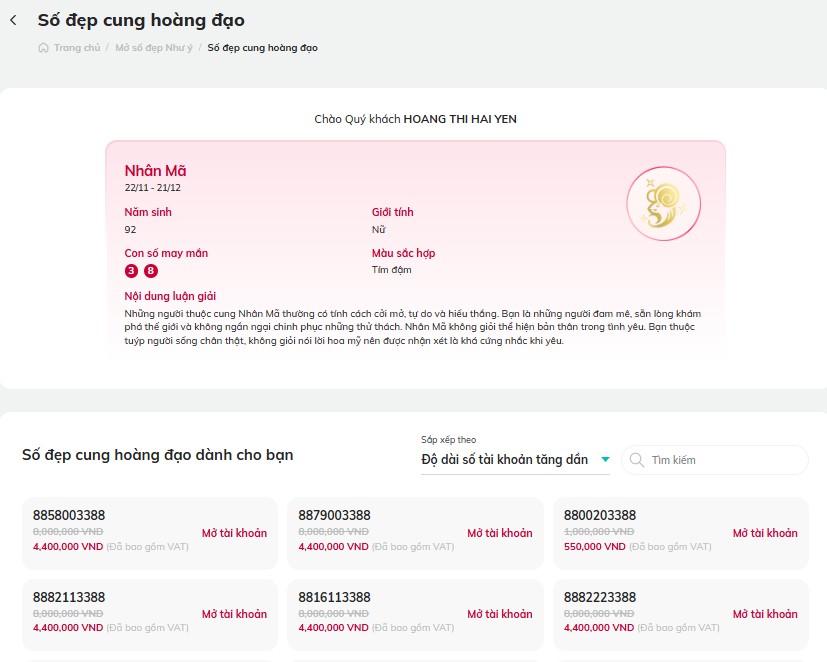This screenshot has width=827, height=662.
Task: Open account for number 8882223388
Action: 765,614
